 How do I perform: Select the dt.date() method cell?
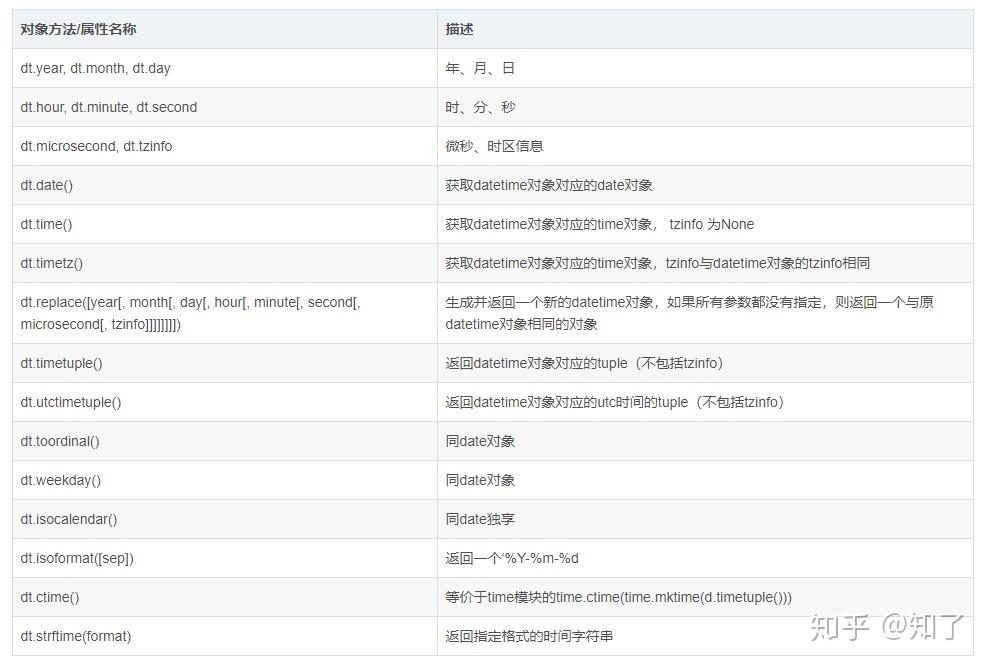pyautogui.click(x=47, y=185)
